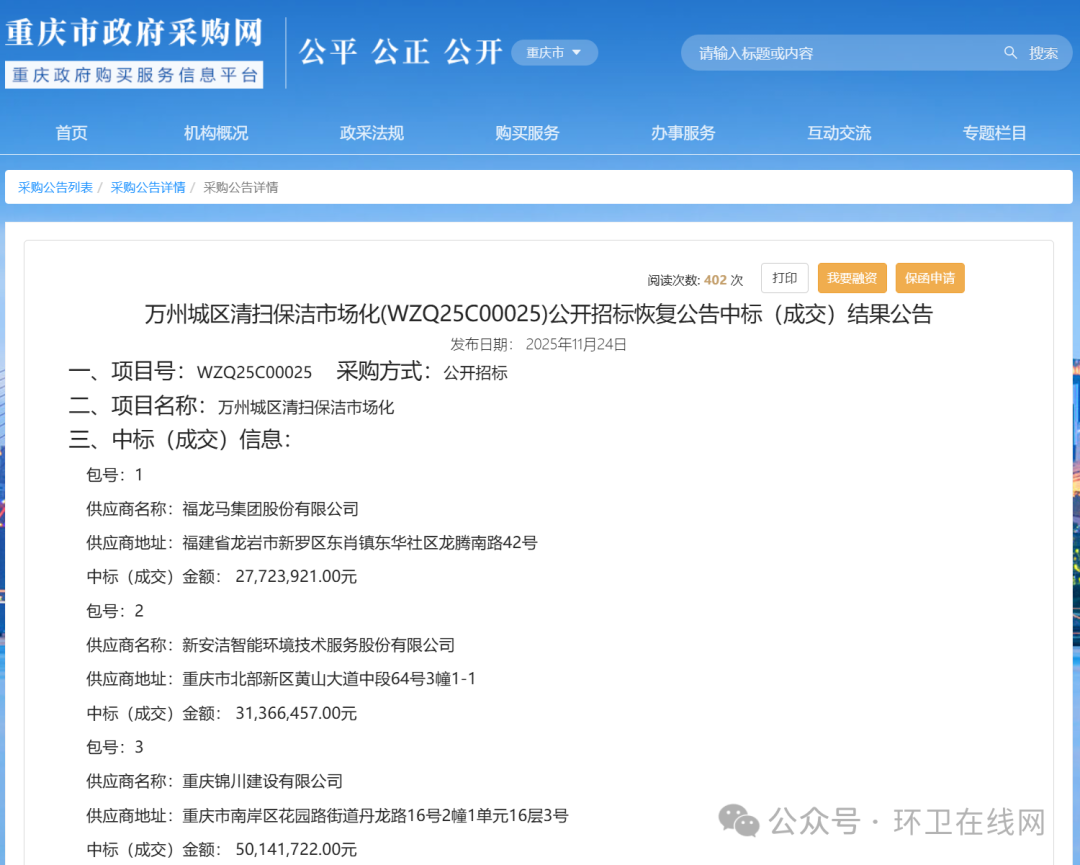
Task: Select the amount 27,723,921.00元
Action: point(296,576)
